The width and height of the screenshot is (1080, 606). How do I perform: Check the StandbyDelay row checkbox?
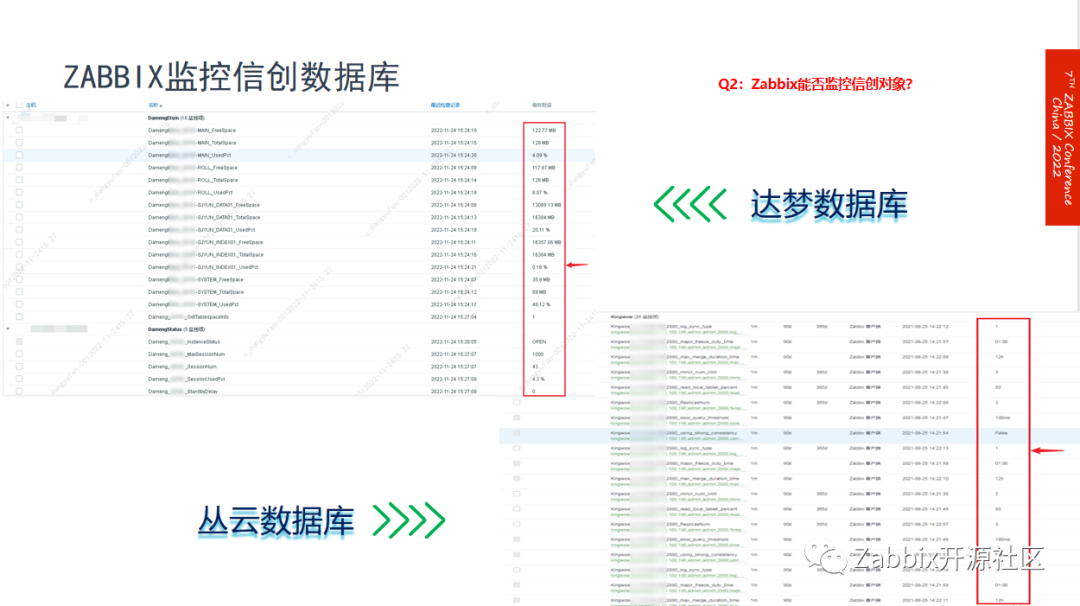point(19,391)
